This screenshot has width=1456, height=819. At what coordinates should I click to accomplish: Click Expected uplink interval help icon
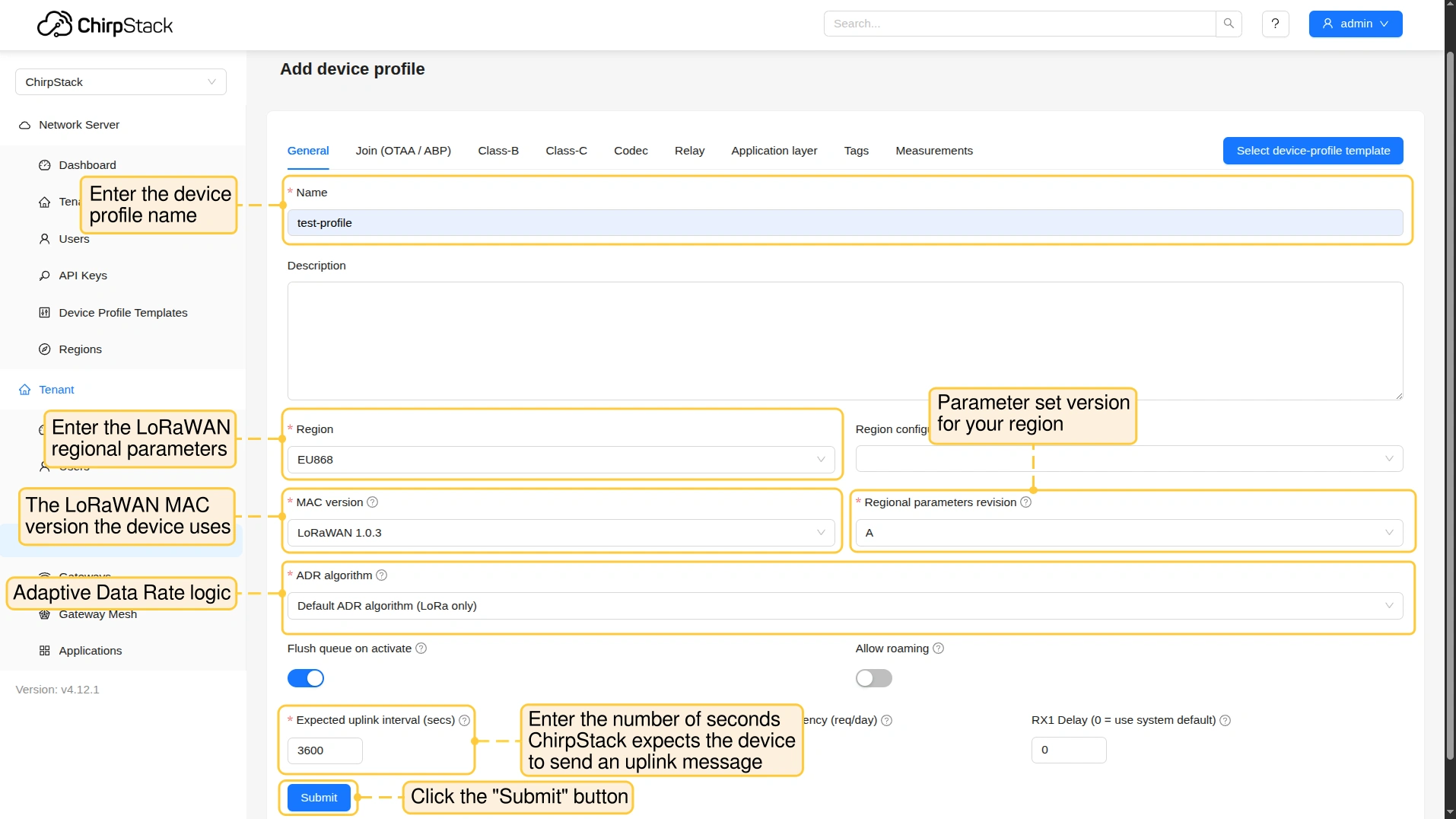pyautogui.click(x=464, y=720)
